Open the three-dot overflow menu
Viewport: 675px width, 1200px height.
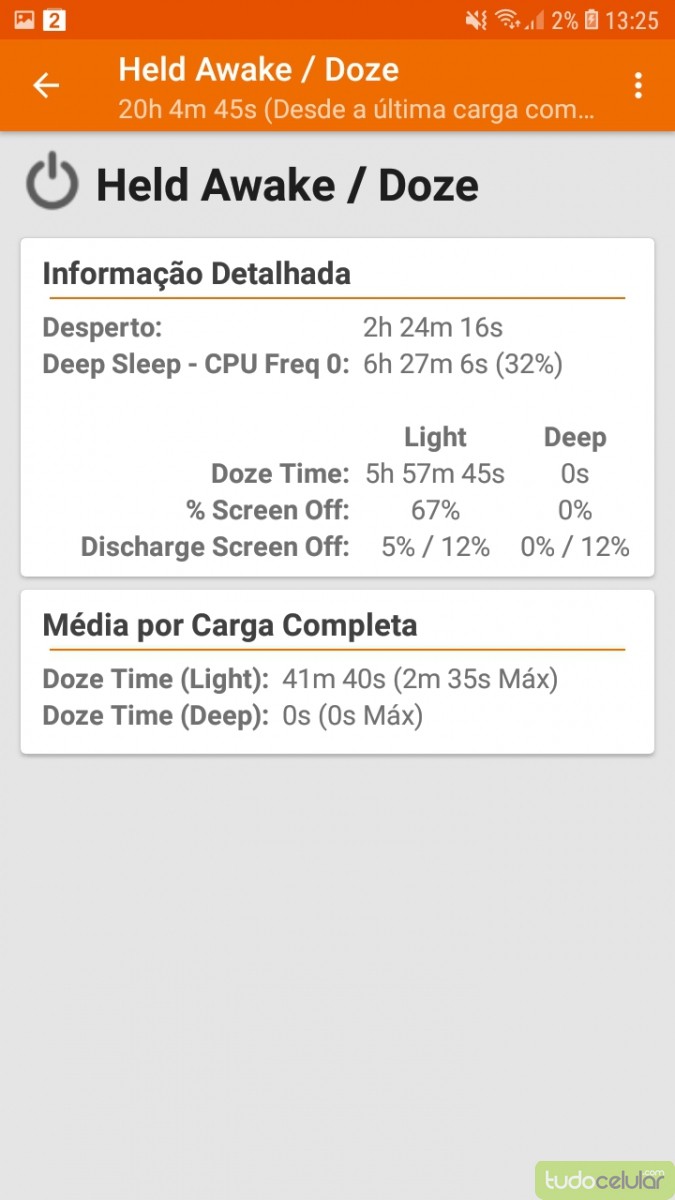(x=638, y=86)
